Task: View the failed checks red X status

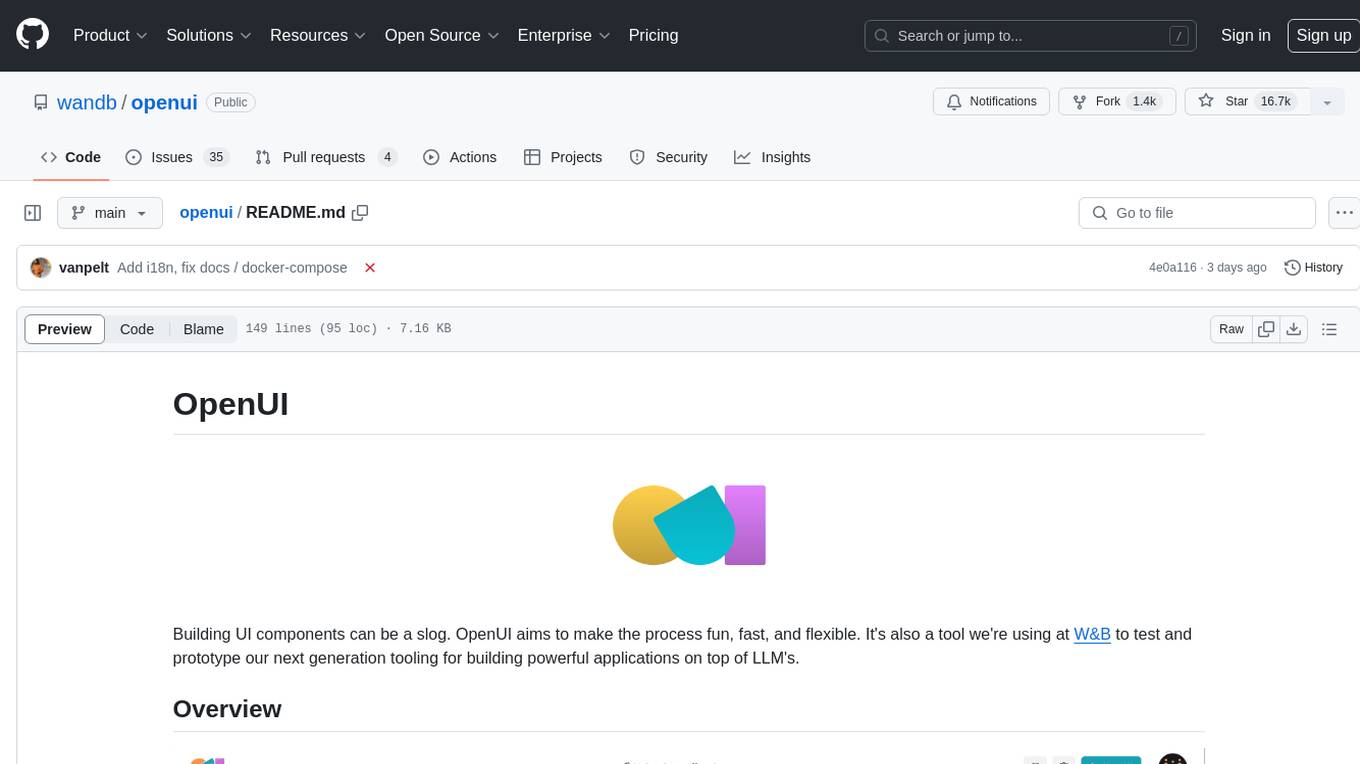Action: coord(370,268)
